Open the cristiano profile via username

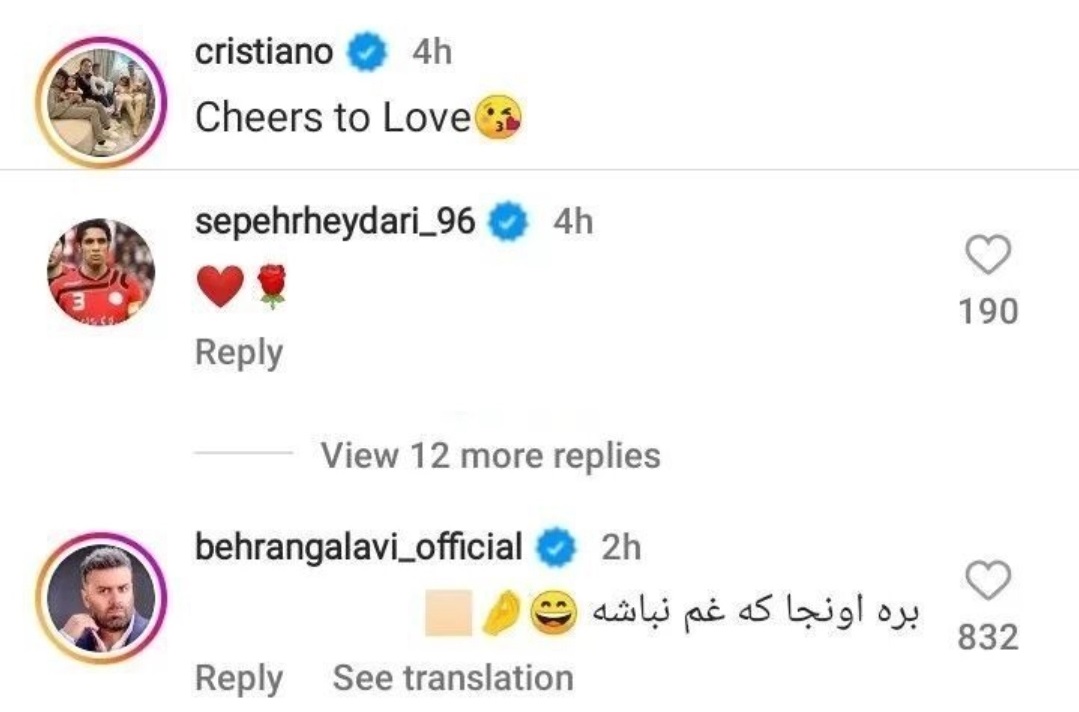click(x=264, y=53)
